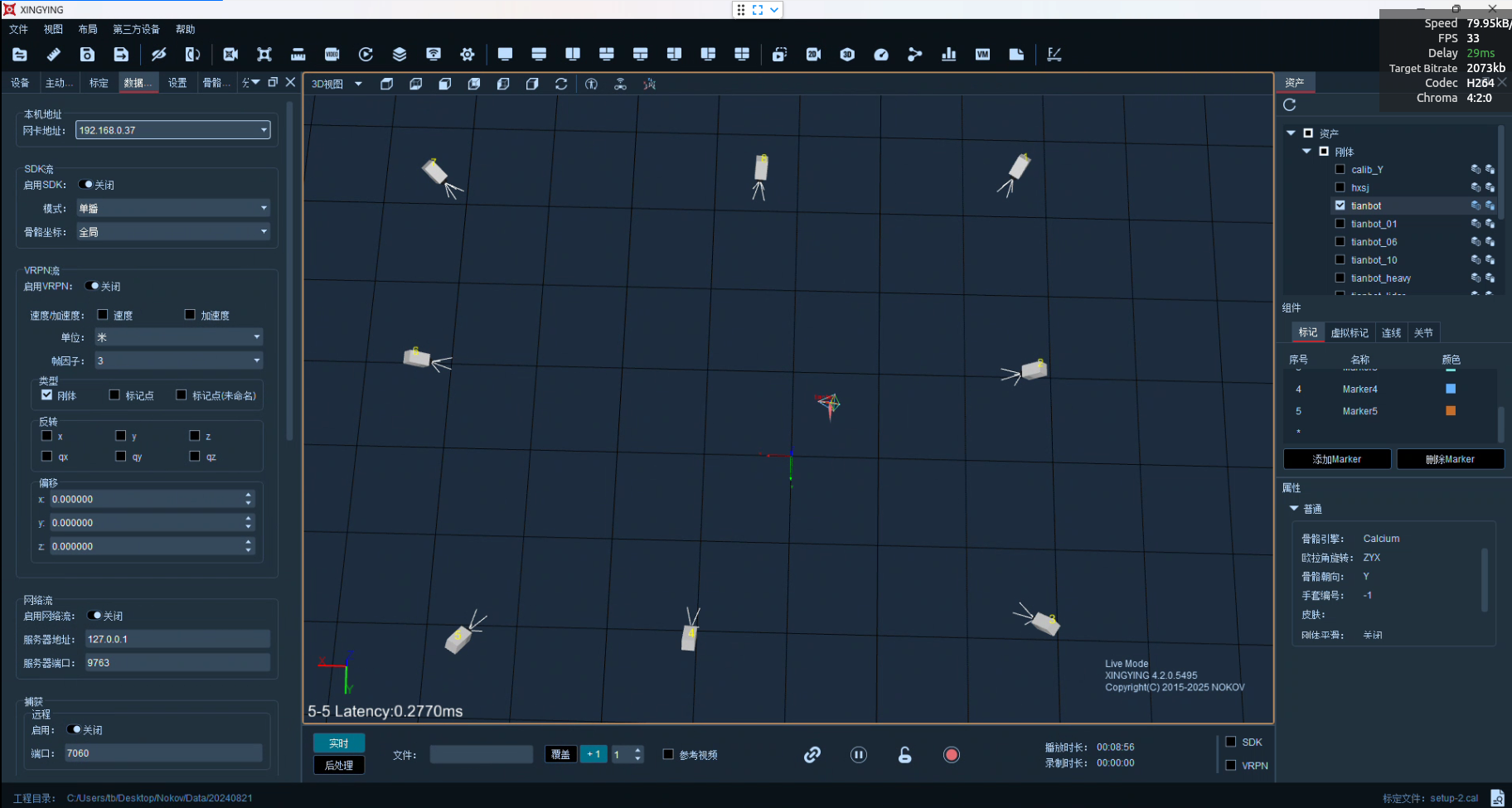Open the bar chart icon
This screenshot has height=808, width=1512.
(x=949, y=55)
